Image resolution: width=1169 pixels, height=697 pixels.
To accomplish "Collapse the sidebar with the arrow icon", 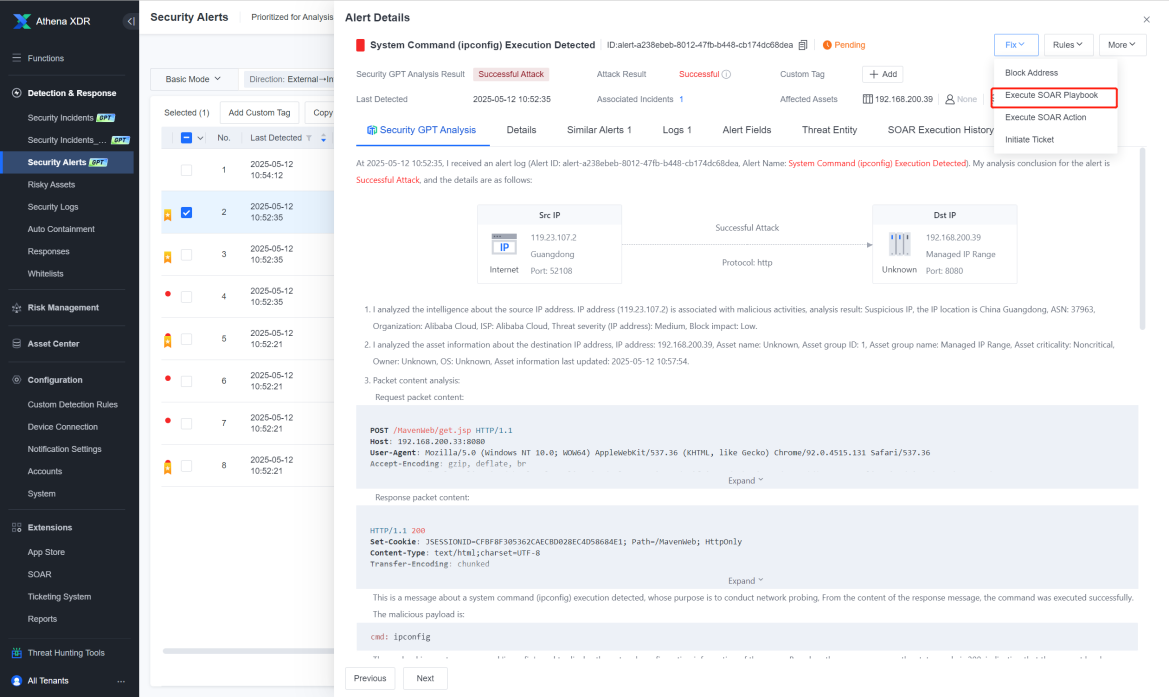I will pos(130,21).
